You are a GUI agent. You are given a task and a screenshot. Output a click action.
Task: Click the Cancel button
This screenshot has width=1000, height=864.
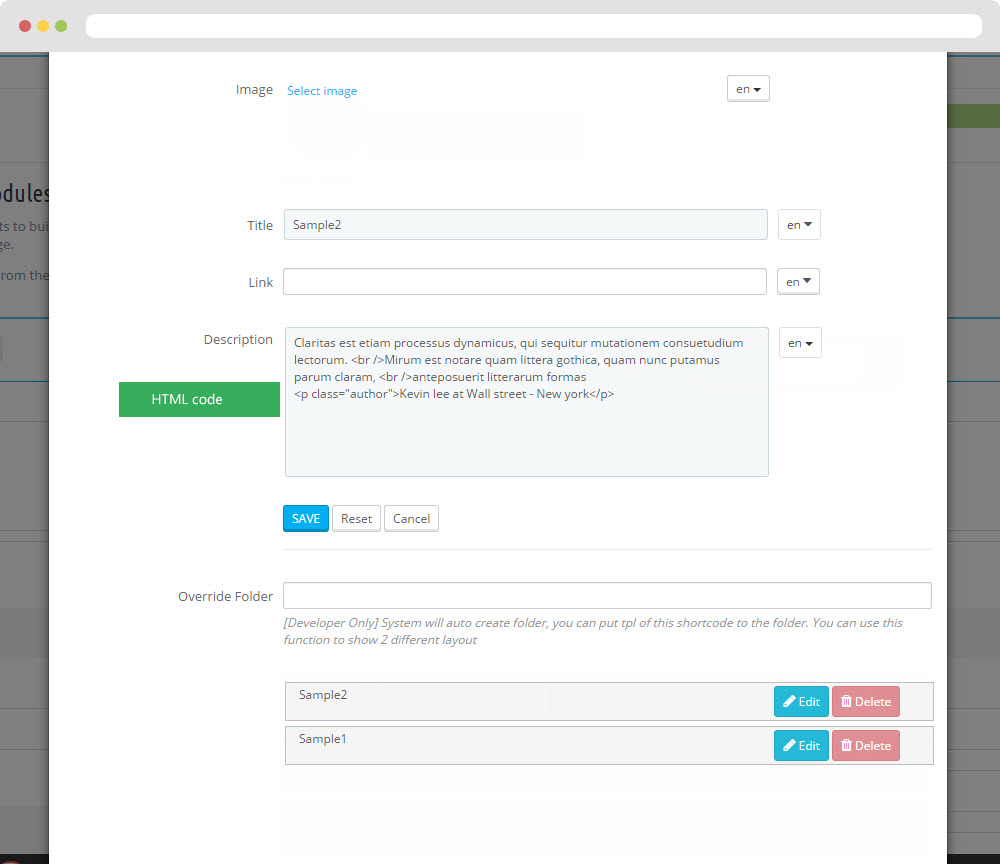[x=411, y=519]
